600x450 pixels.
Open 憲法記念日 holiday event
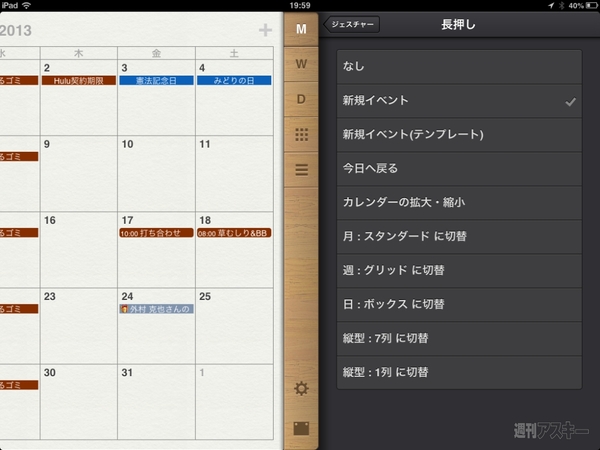[156, 81]
